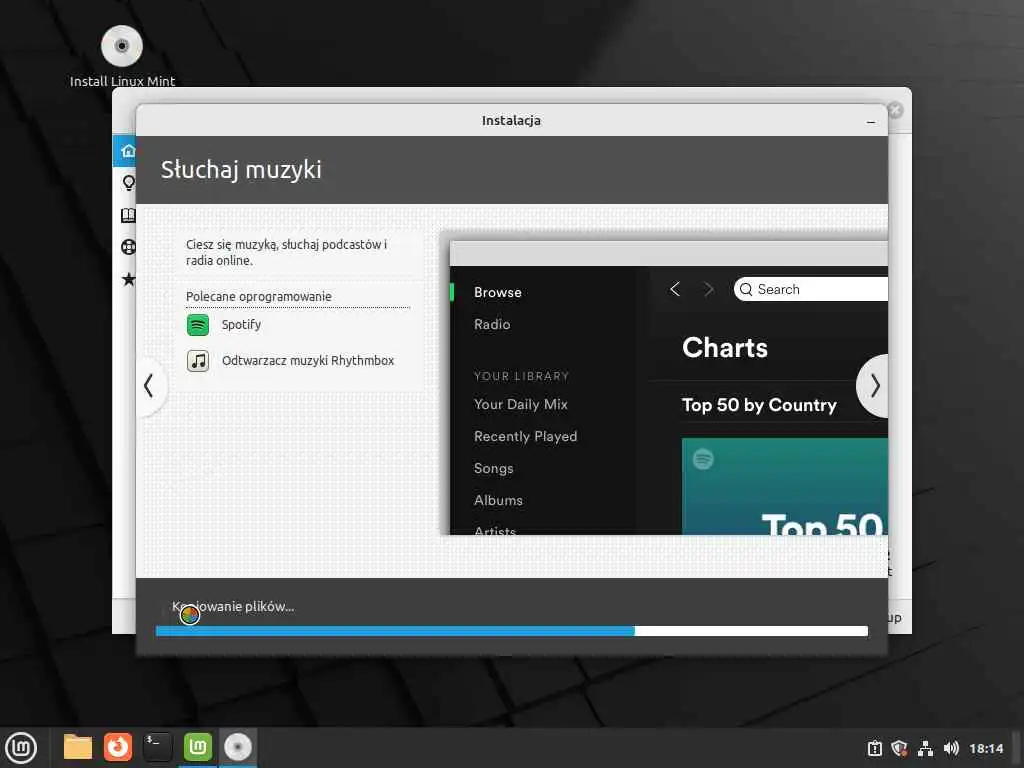Image resolution: width=1024 pixels, height=768 pixels.
Task: Open the book documentation icon in sidebar
Action: tap(129, 216)
